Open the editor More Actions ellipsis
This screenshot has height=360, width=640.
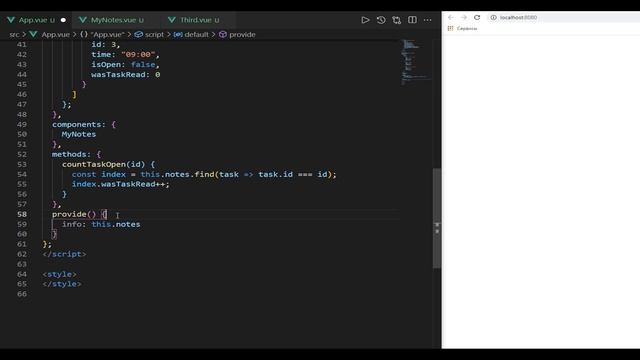[x=427, y=20]
